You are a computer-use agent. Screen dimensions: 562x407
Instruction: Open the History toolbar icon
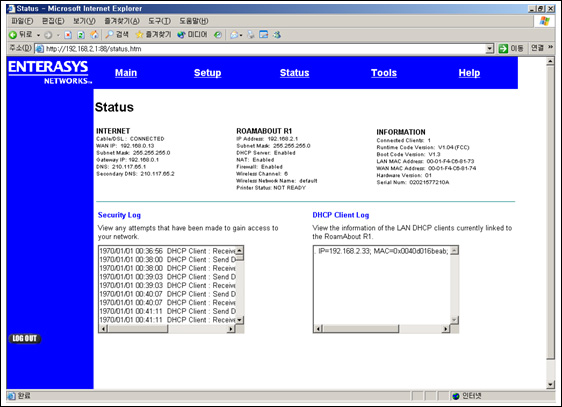218,35
